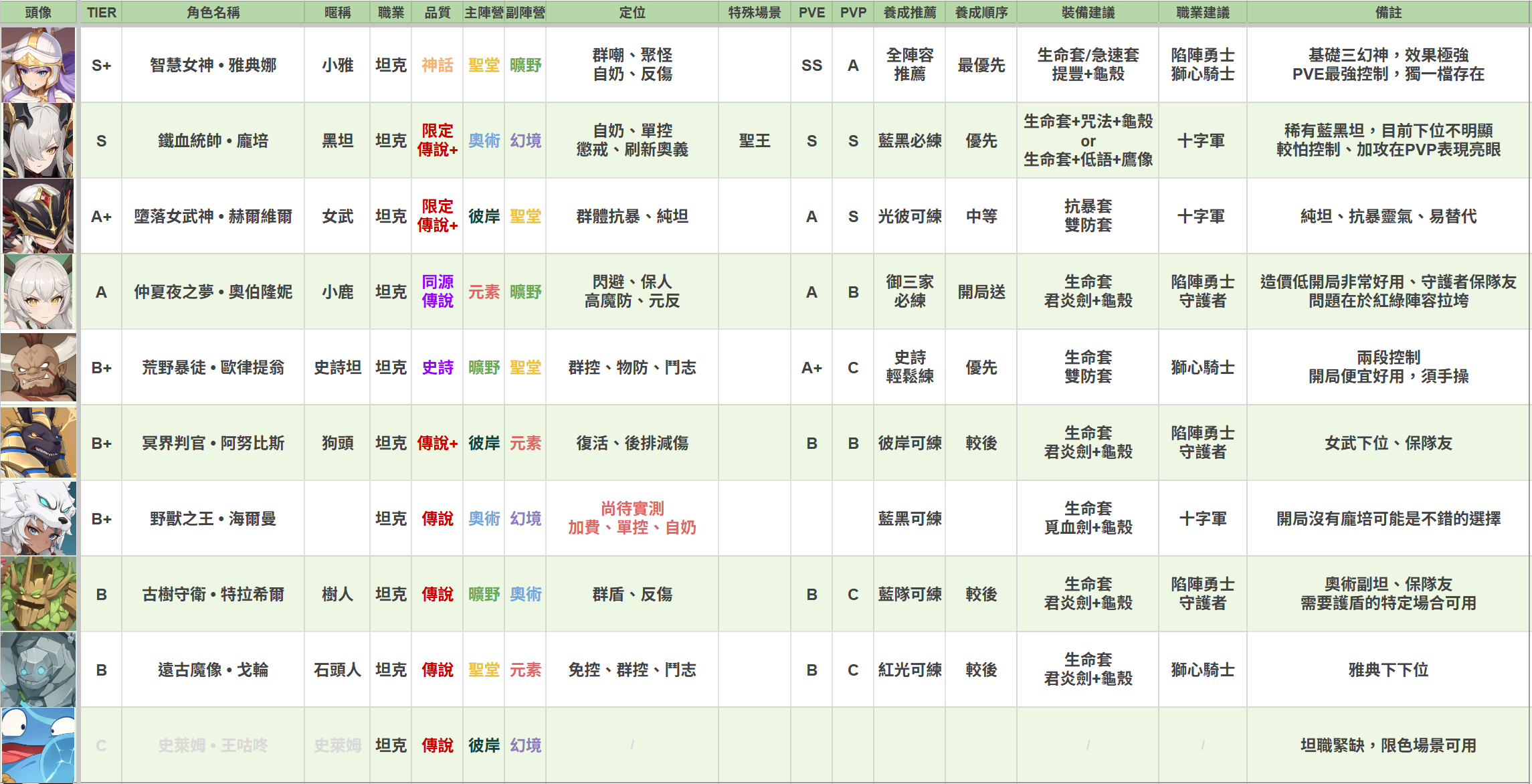This screenshot has width=1532, height=784.
Task: Click the 群體抗暴、純坦 role cell
Action: [632, 216]
